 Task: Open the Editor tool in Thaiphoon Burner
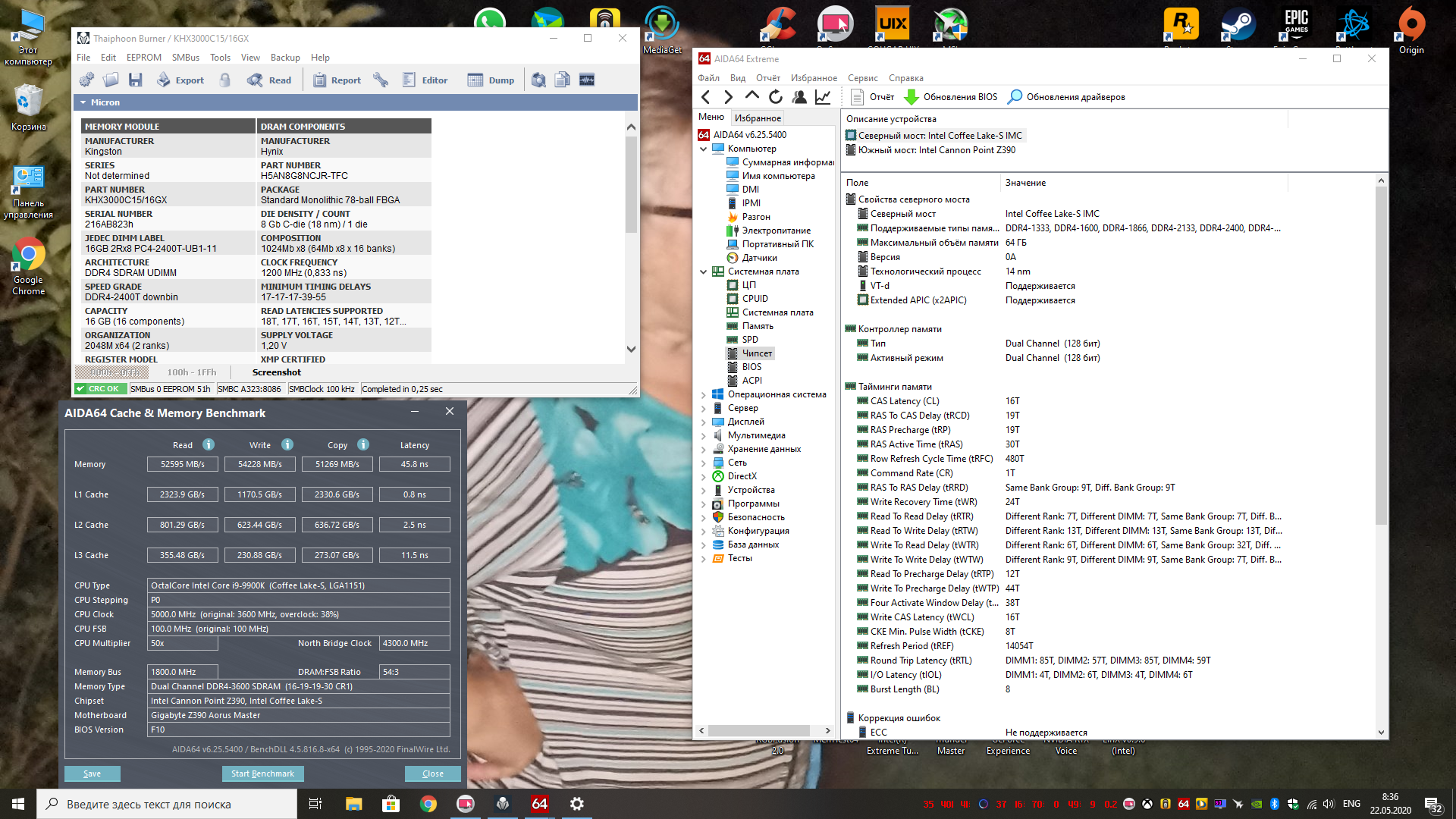coord(425,80)
